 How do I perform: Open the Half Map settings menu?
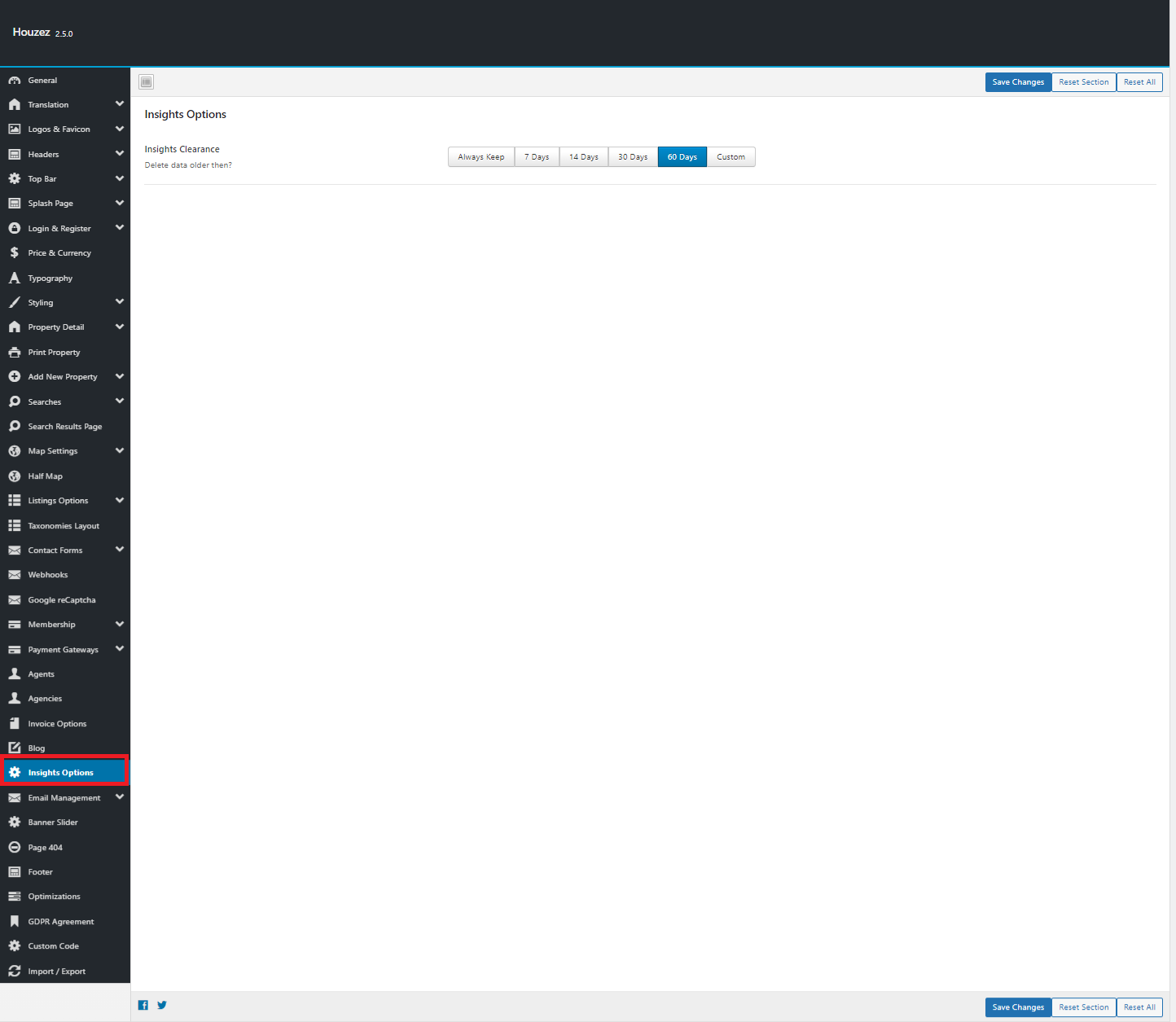[x=65, y=476]
